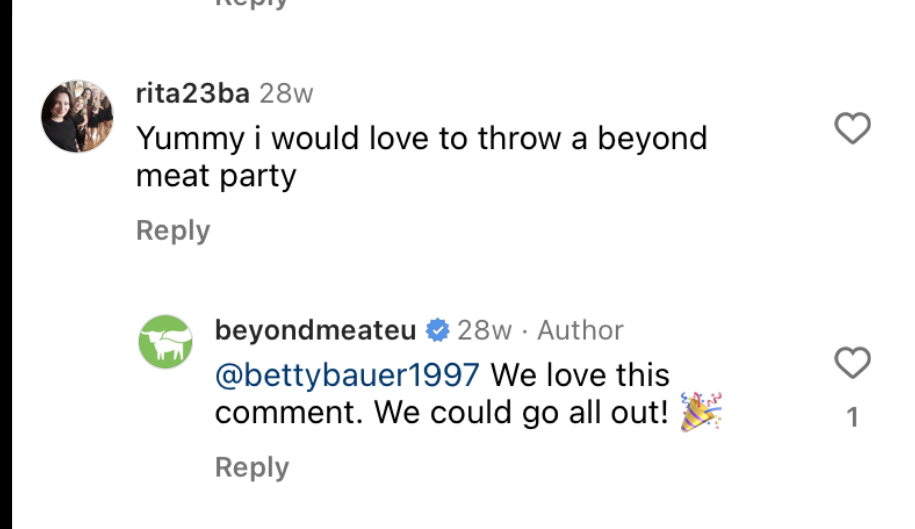Screen dimensions: 915x529
Task: Click the 'meat party' line of text
Action: (x=216, y=176)
